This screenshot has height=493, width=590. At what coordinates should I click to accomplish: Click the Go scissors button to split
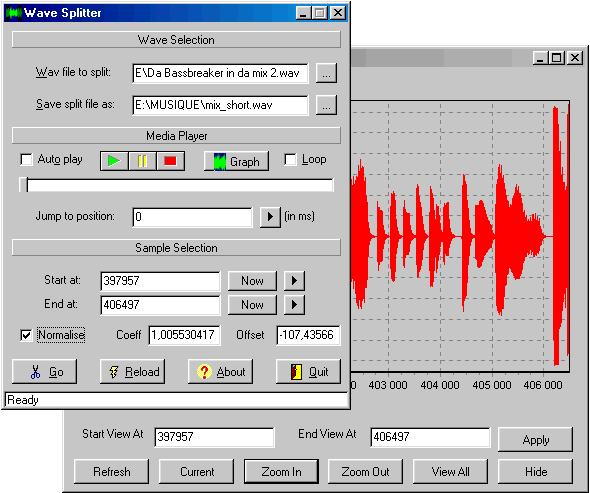[44, 372]
